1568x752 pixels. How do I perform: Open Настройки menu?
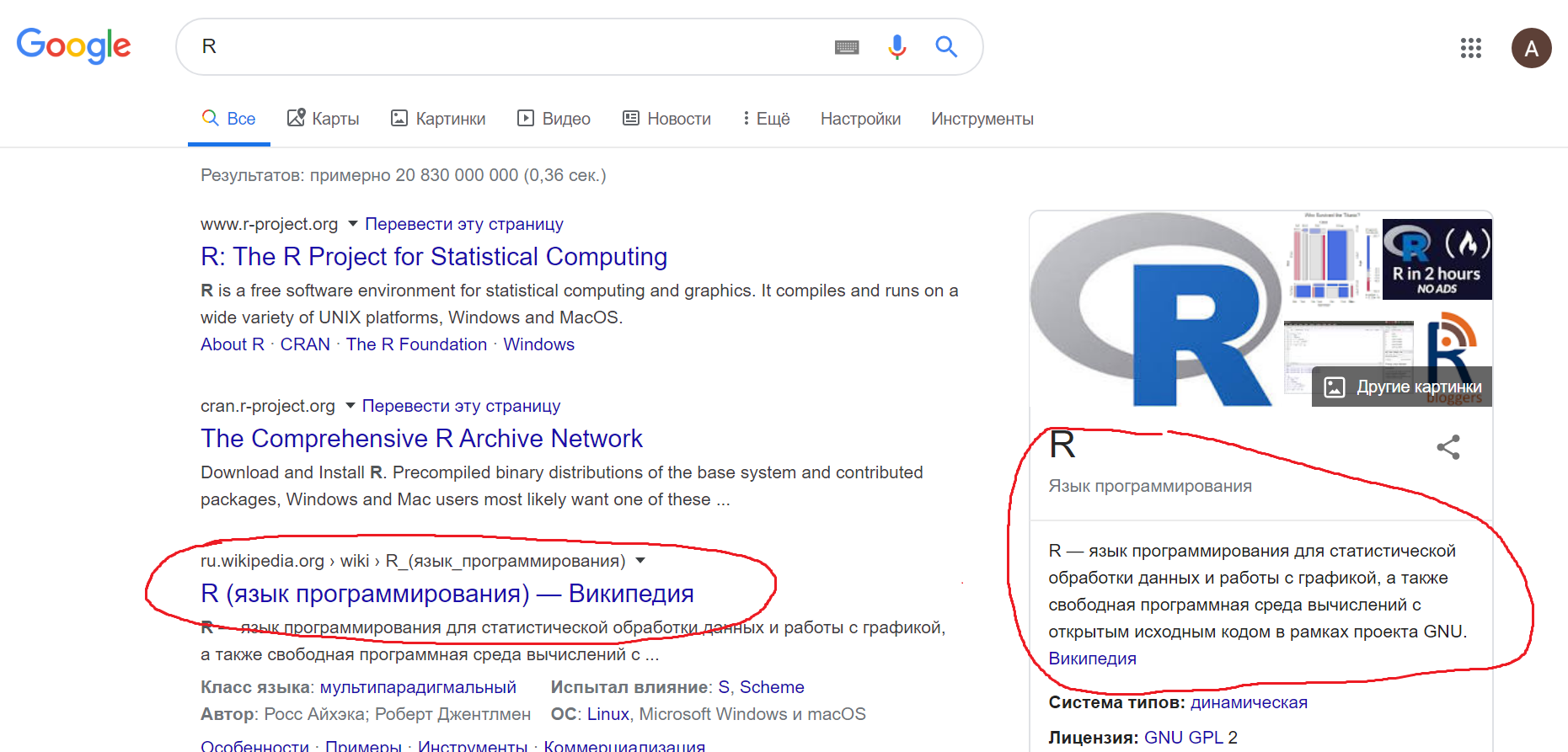(x=860, y=119)
